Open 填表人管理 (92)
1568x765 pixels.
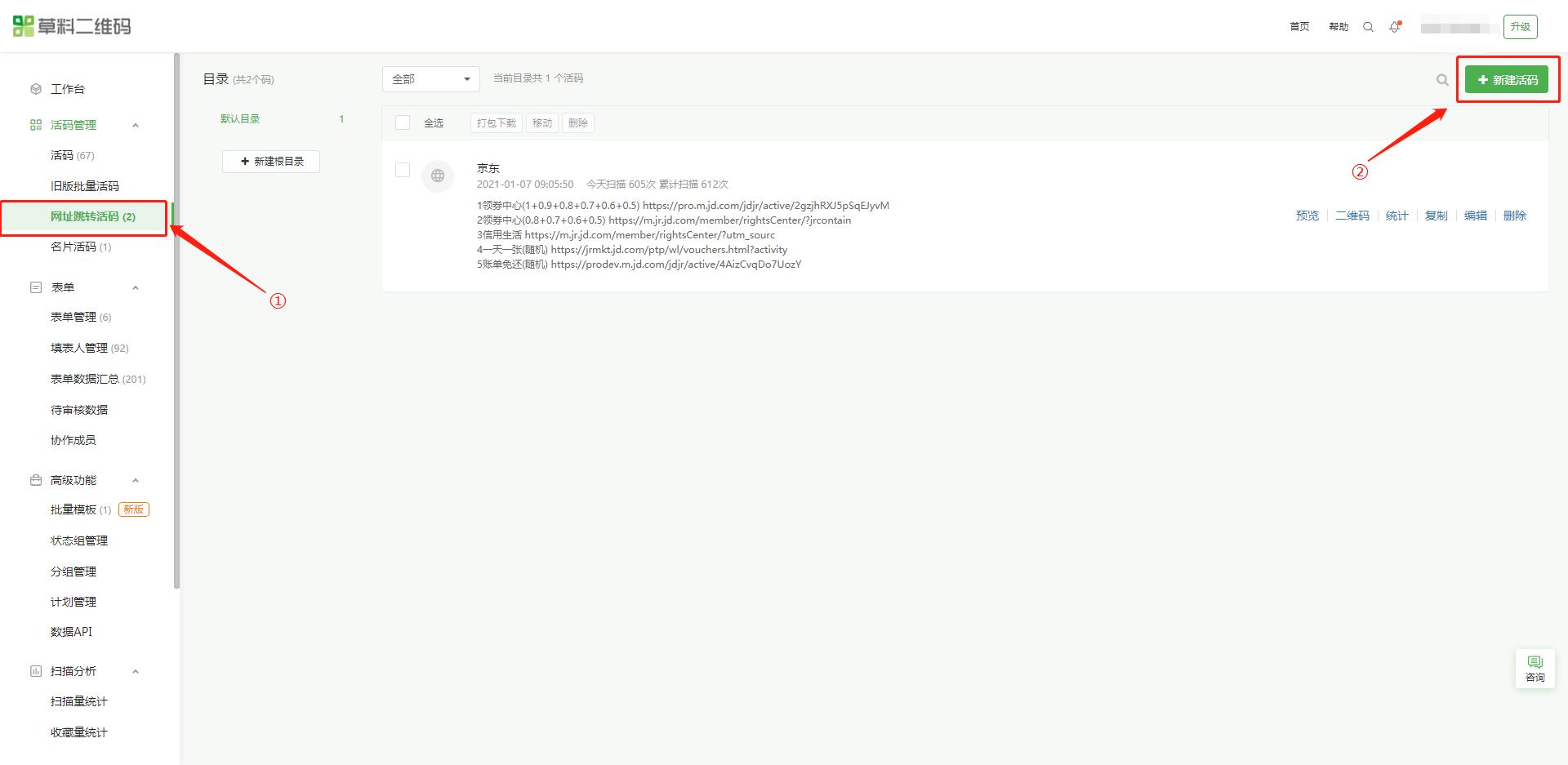(90, 348)
